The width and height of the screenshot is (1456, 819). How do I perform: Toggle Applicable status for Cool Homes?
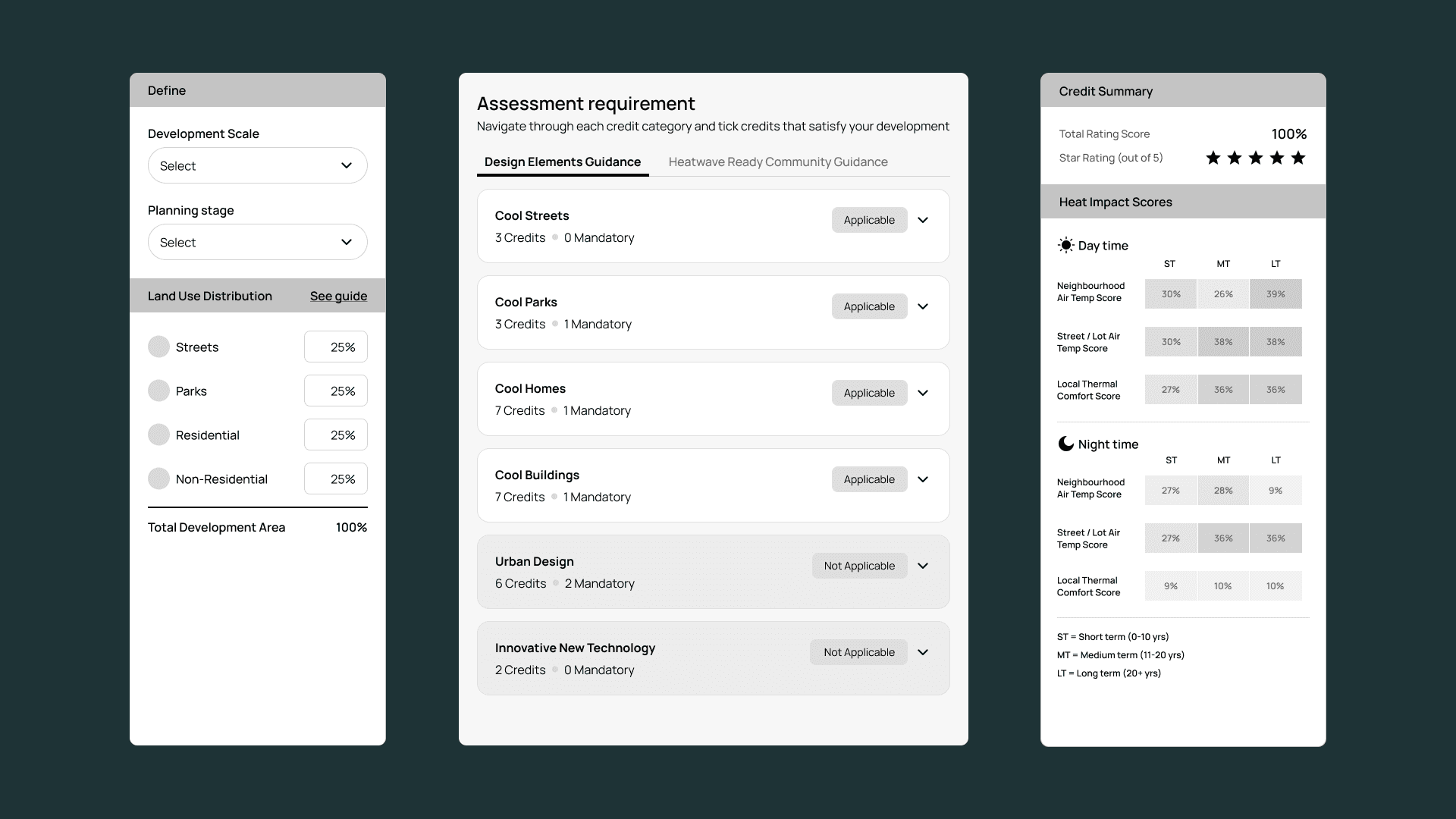click(869, 393)
